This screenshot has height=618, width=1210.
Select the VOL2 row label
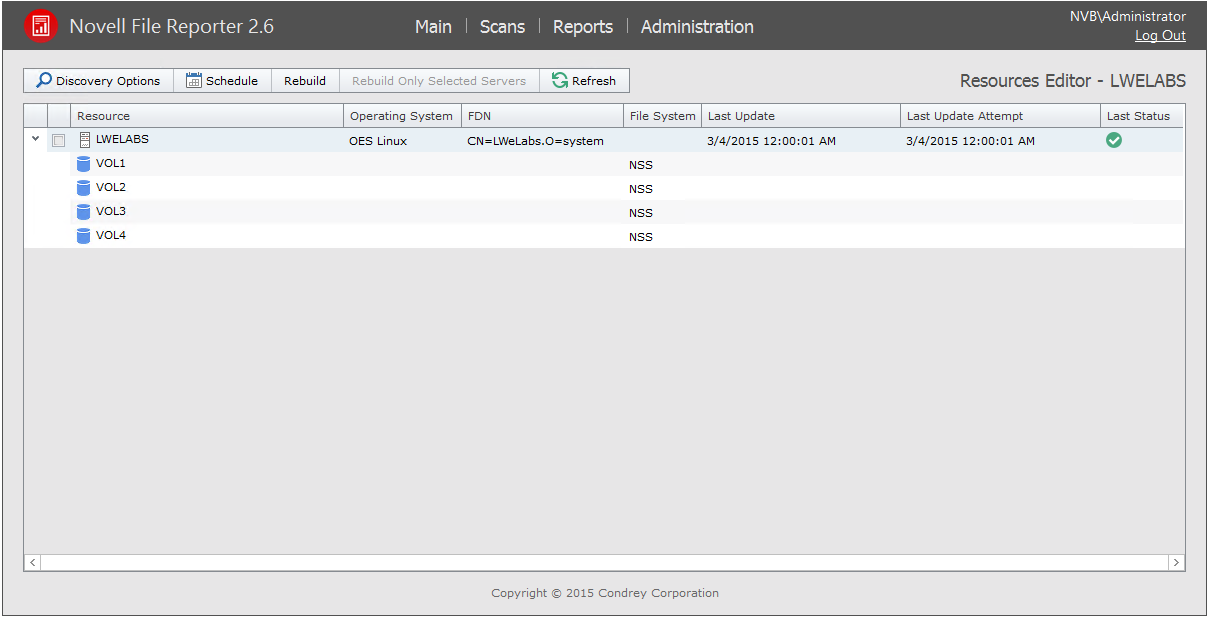tap(111, 187)
